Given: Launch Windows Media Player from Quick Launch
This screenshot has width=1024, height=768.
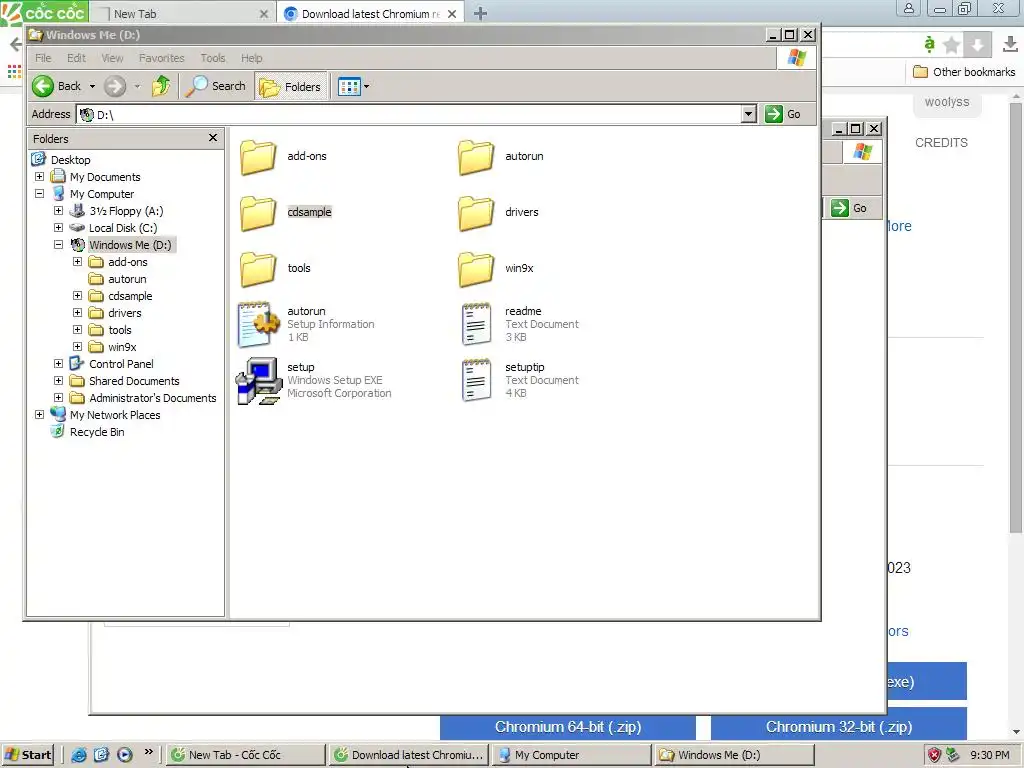Looking at the screenshot, I should 125,754.
